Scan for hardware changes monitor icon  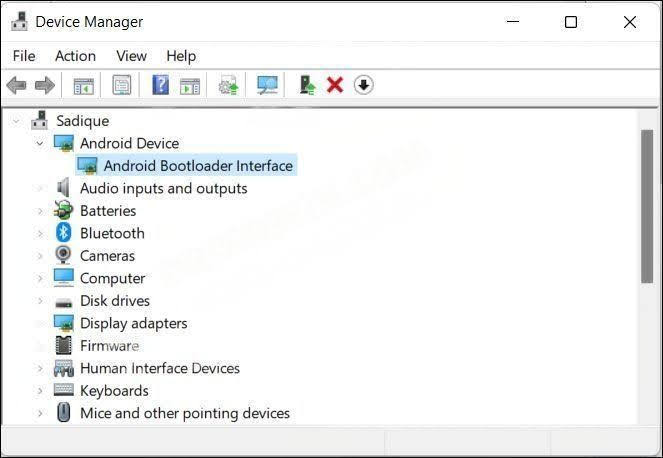(x=267, y=85)
